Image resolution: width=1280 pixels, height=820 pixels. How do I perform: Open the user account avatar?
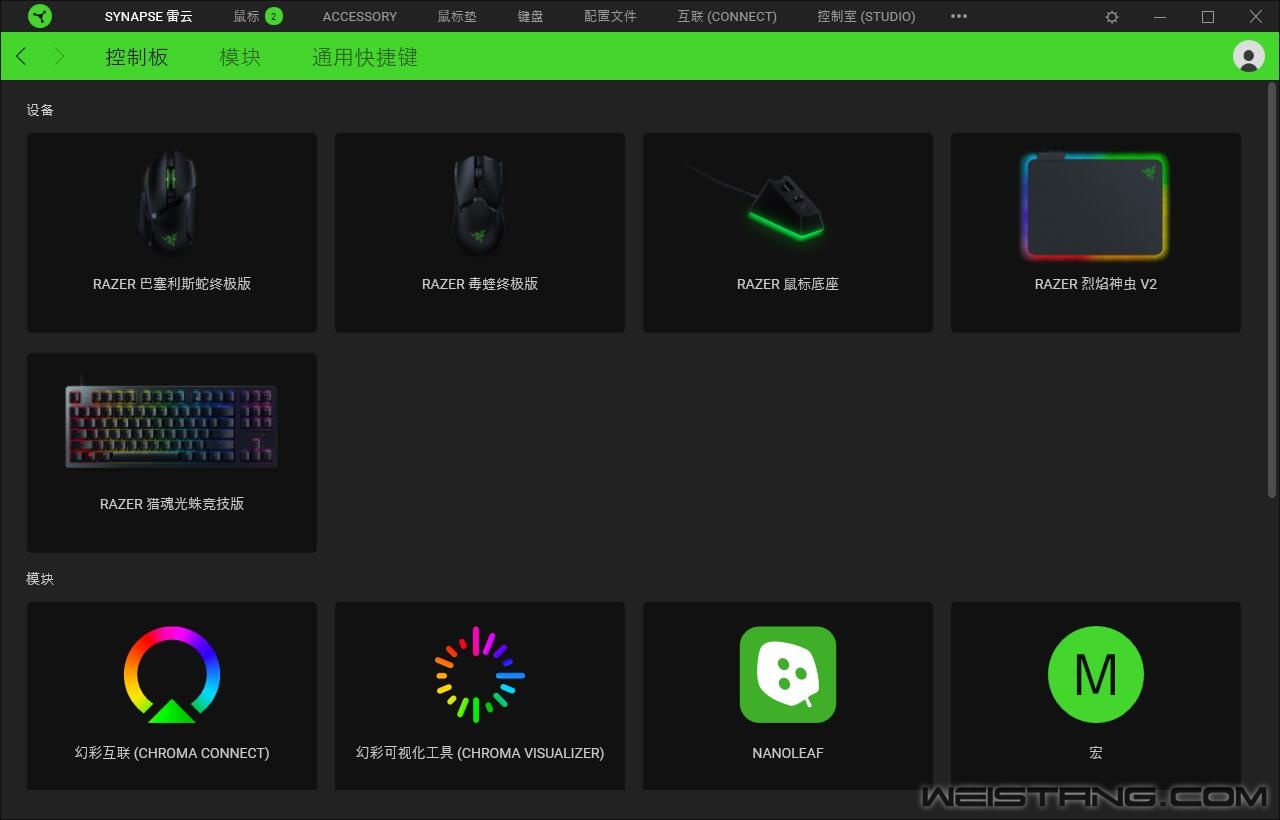pyautogui.click(x=1249, y=56)
